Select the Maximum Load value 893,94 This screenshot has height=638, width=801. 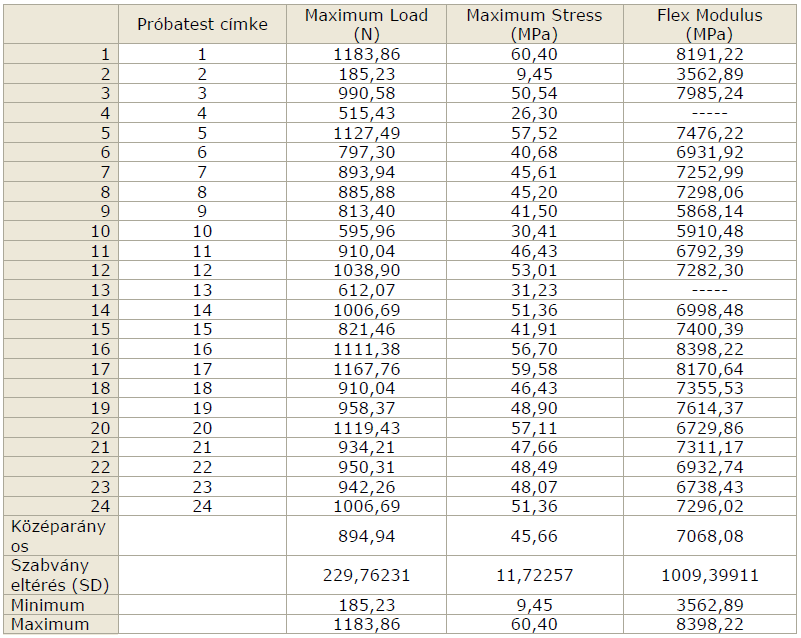coord(366,172)
